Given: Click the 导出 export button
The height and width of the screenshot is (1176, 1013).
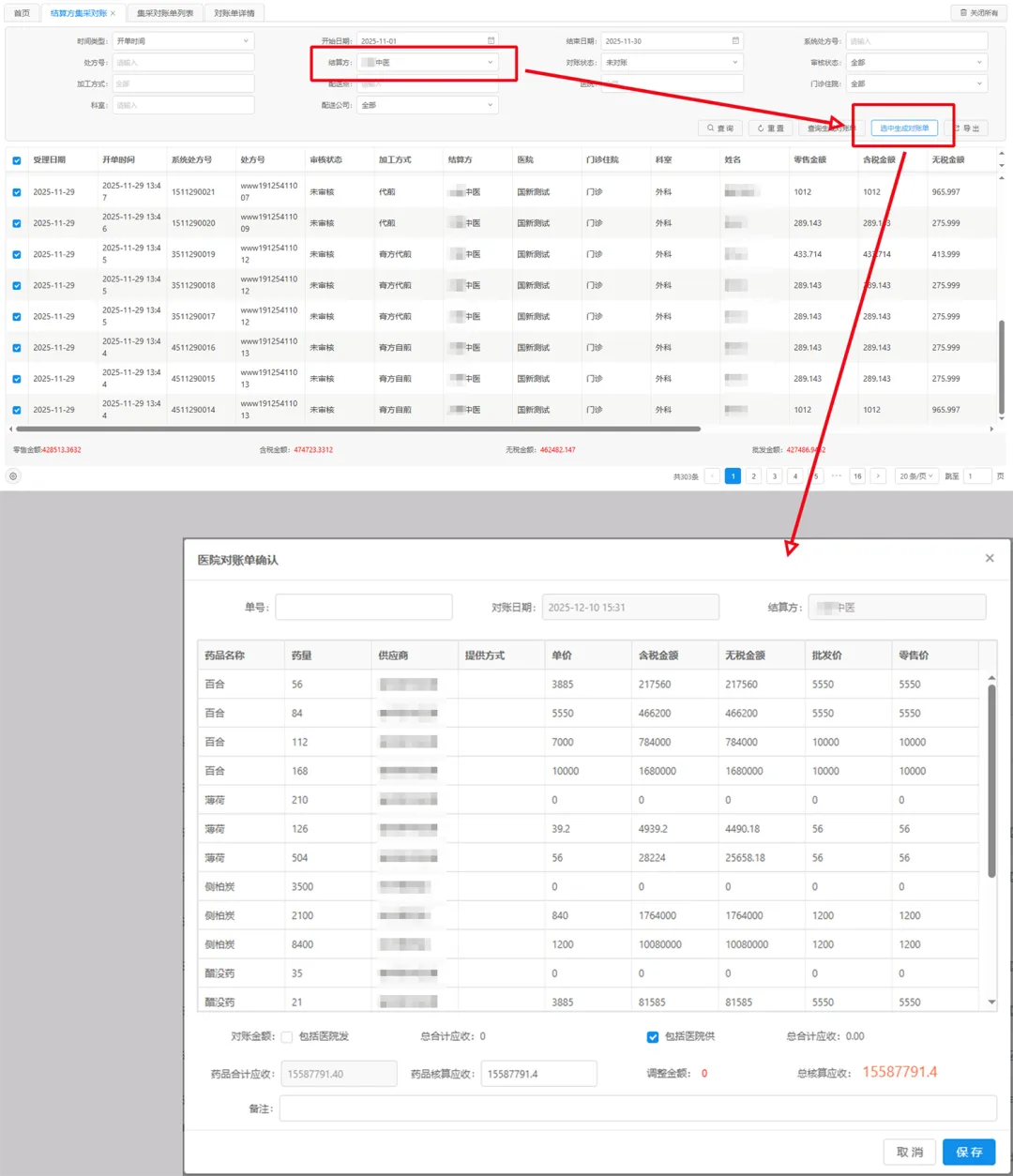Looking at the screenshot, I should 967,128.
